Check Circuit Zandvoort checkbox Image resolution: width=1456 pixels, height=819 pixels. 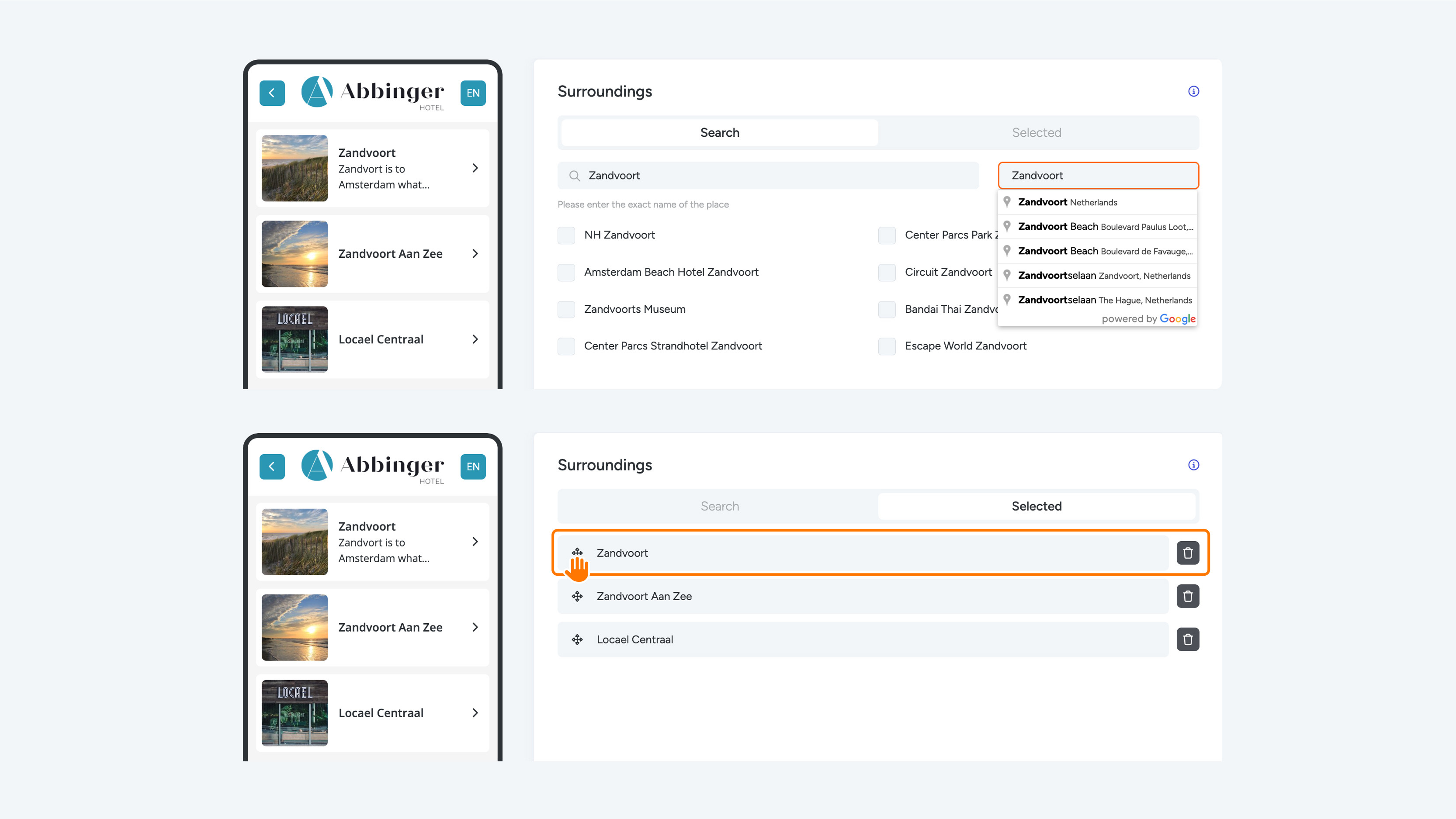886,272
